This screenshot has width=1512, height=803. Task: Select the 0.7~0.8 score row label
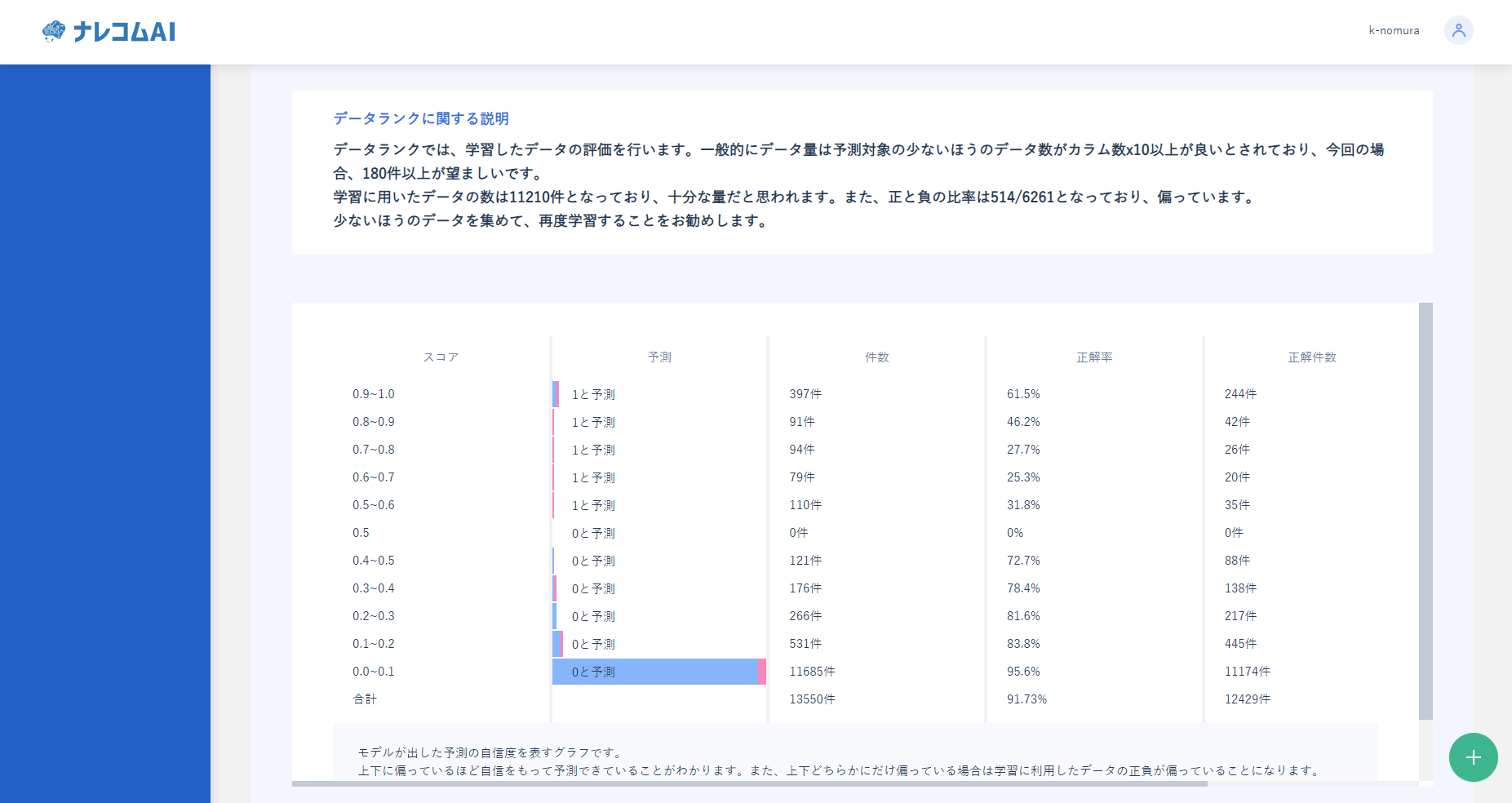click(x=374, y=450)
